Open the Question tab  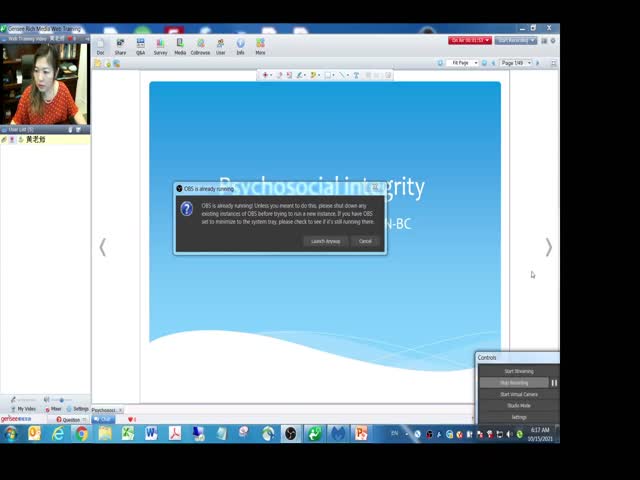coord(69,419)
